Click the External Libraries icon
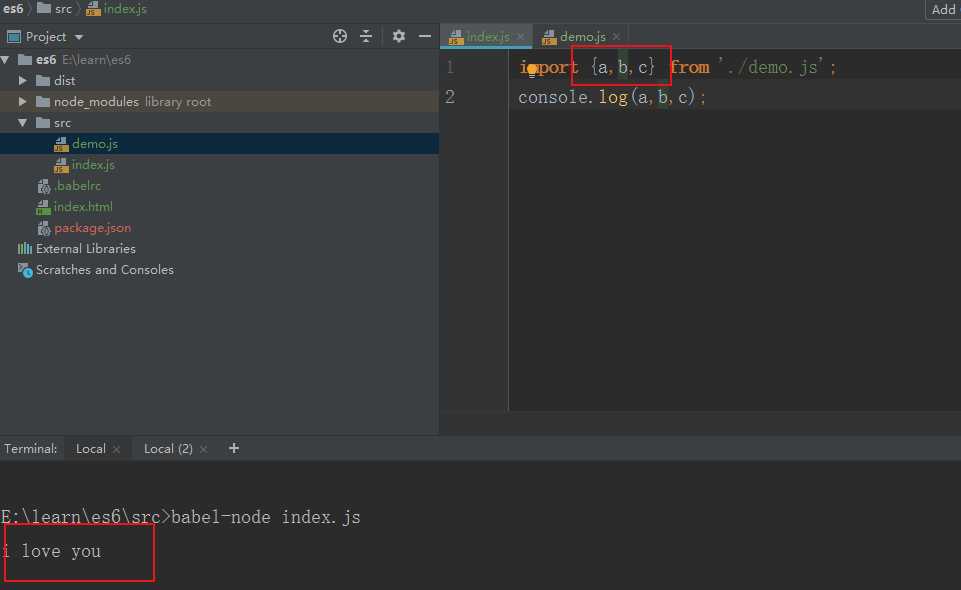The width and height of the screenshot is (961, 590). pyautogui.click(x=25, y=249)
